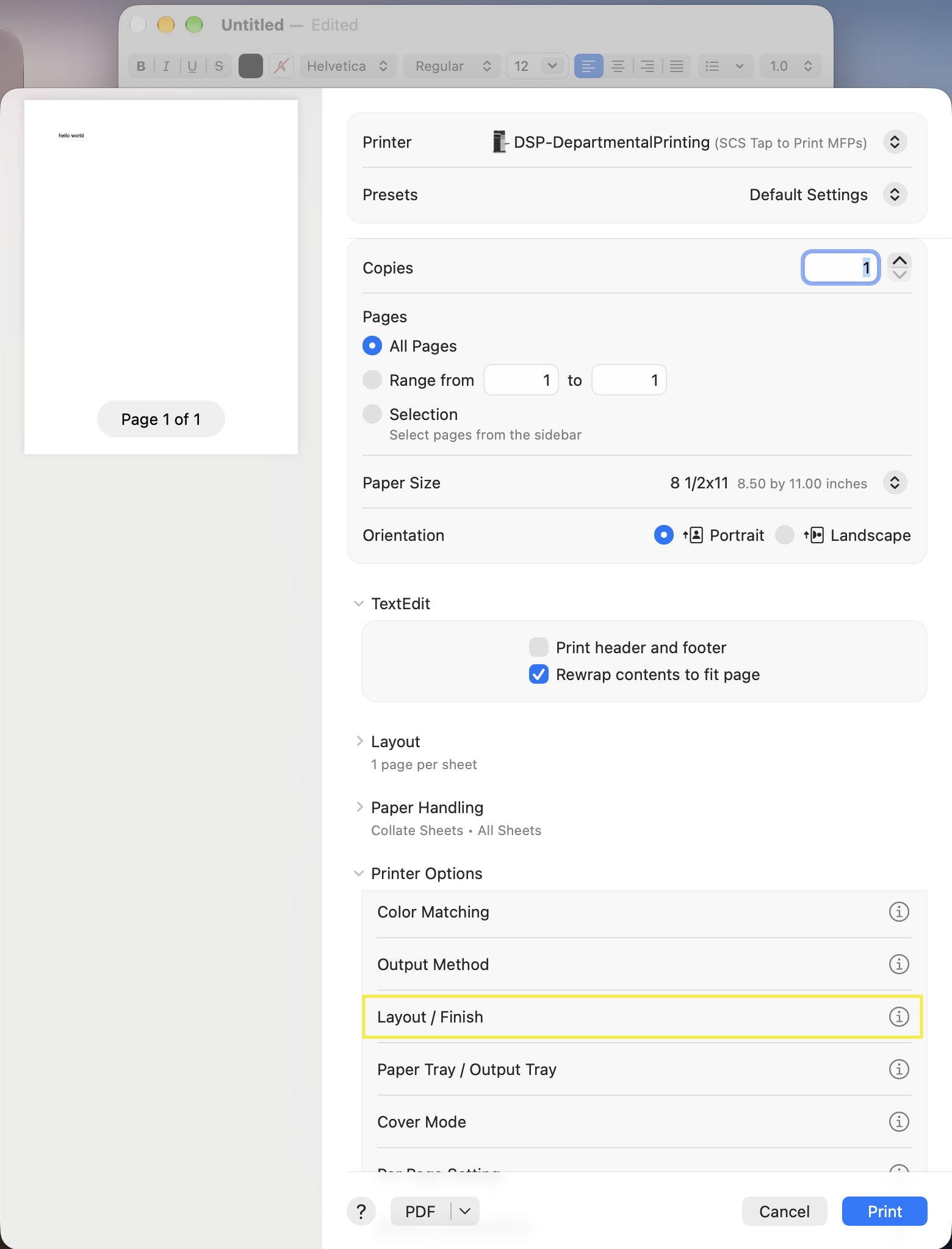Open print help with the question mark button
Screen dimensions: 952x1249
(x=361, y=1211)
